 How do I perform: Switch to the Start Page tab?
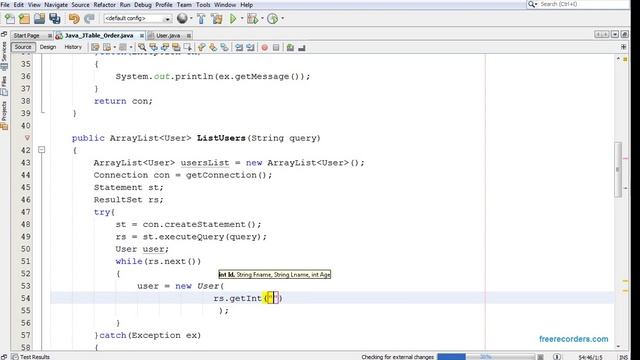click(x=27, y=36)
